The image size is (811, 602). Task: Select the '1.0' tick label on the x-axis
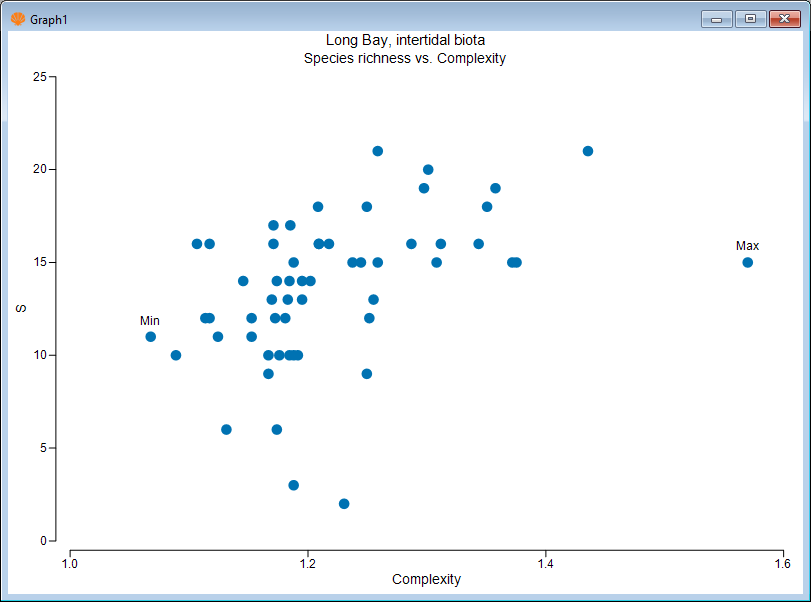[x=71, y=562]
